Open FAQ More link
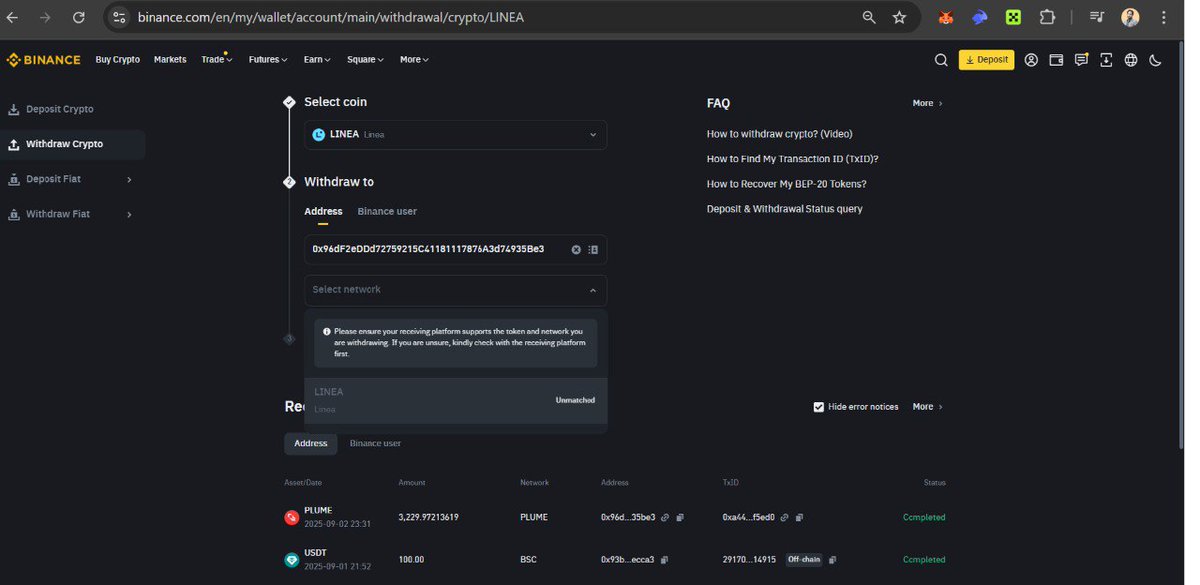This screenshot has height=585, width=1200. click(x=927, y=103)
